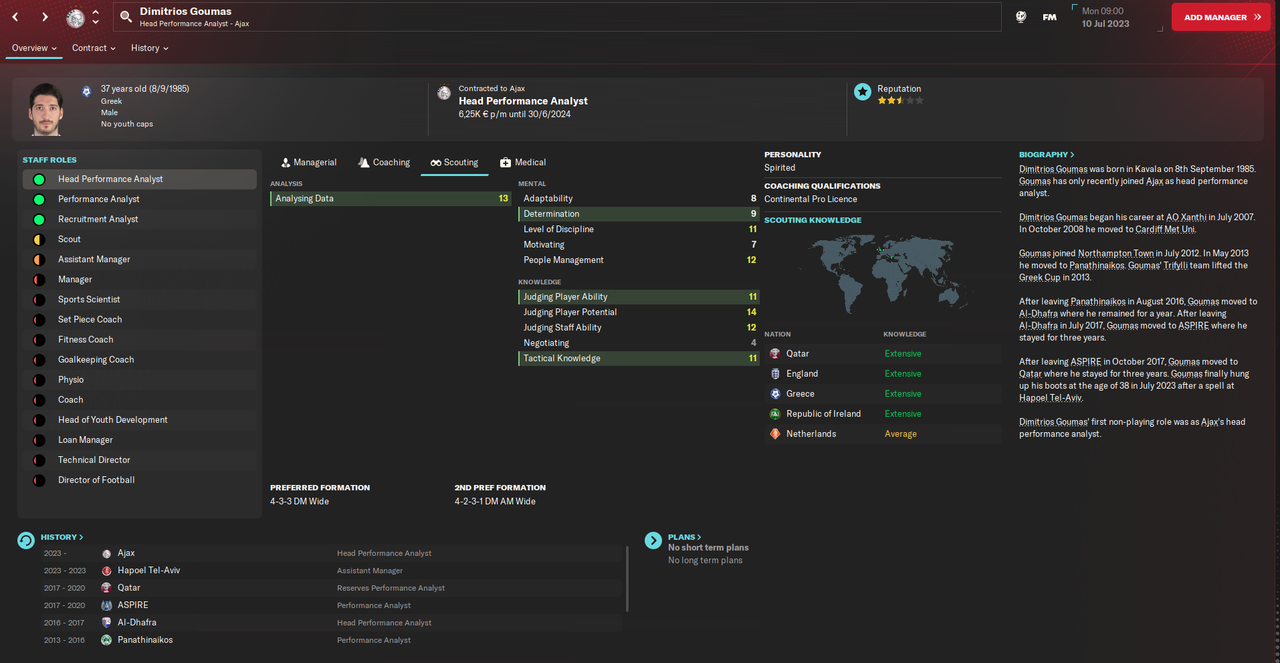Click the green Head Performance Analyst suitability indicator
This screenshot has height=663, width=1280.
tap(39, 180)
